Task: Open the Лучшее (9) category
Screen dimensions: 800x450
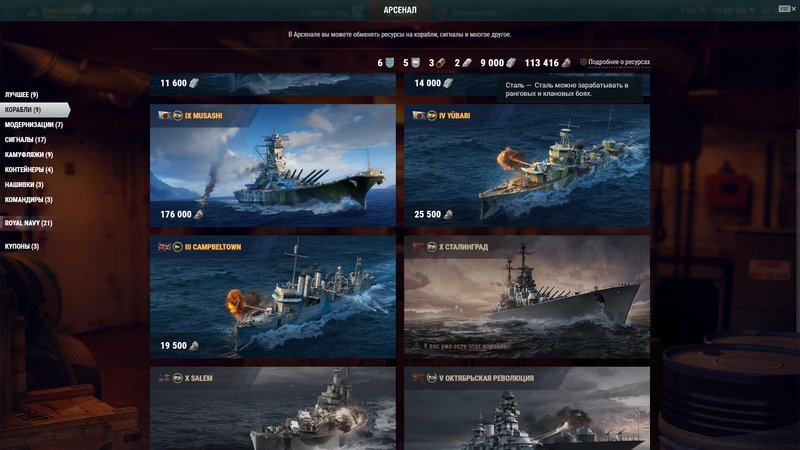Action: (21, 95)
